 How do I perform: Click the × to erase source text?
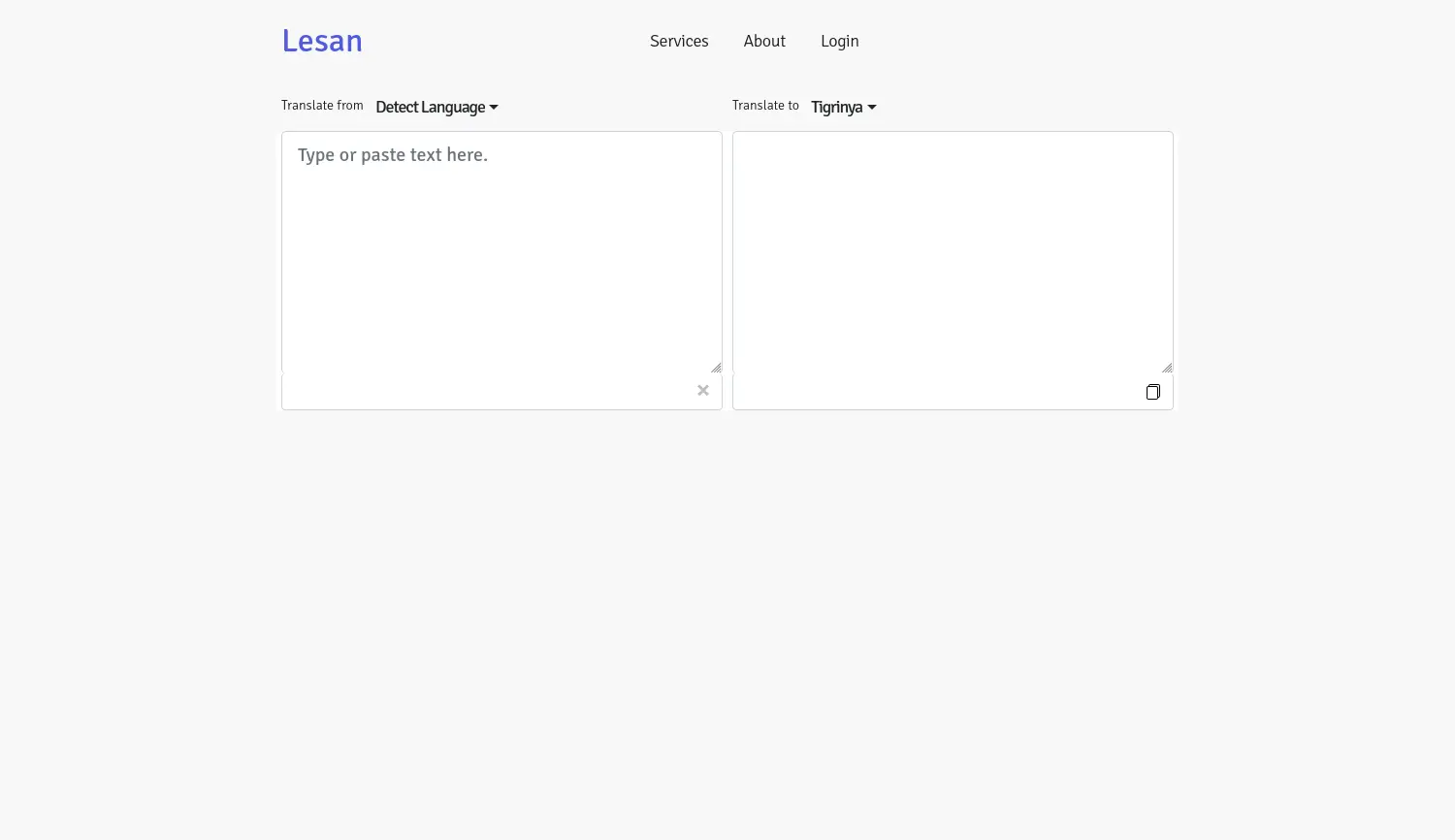click(x=703, y=390)
